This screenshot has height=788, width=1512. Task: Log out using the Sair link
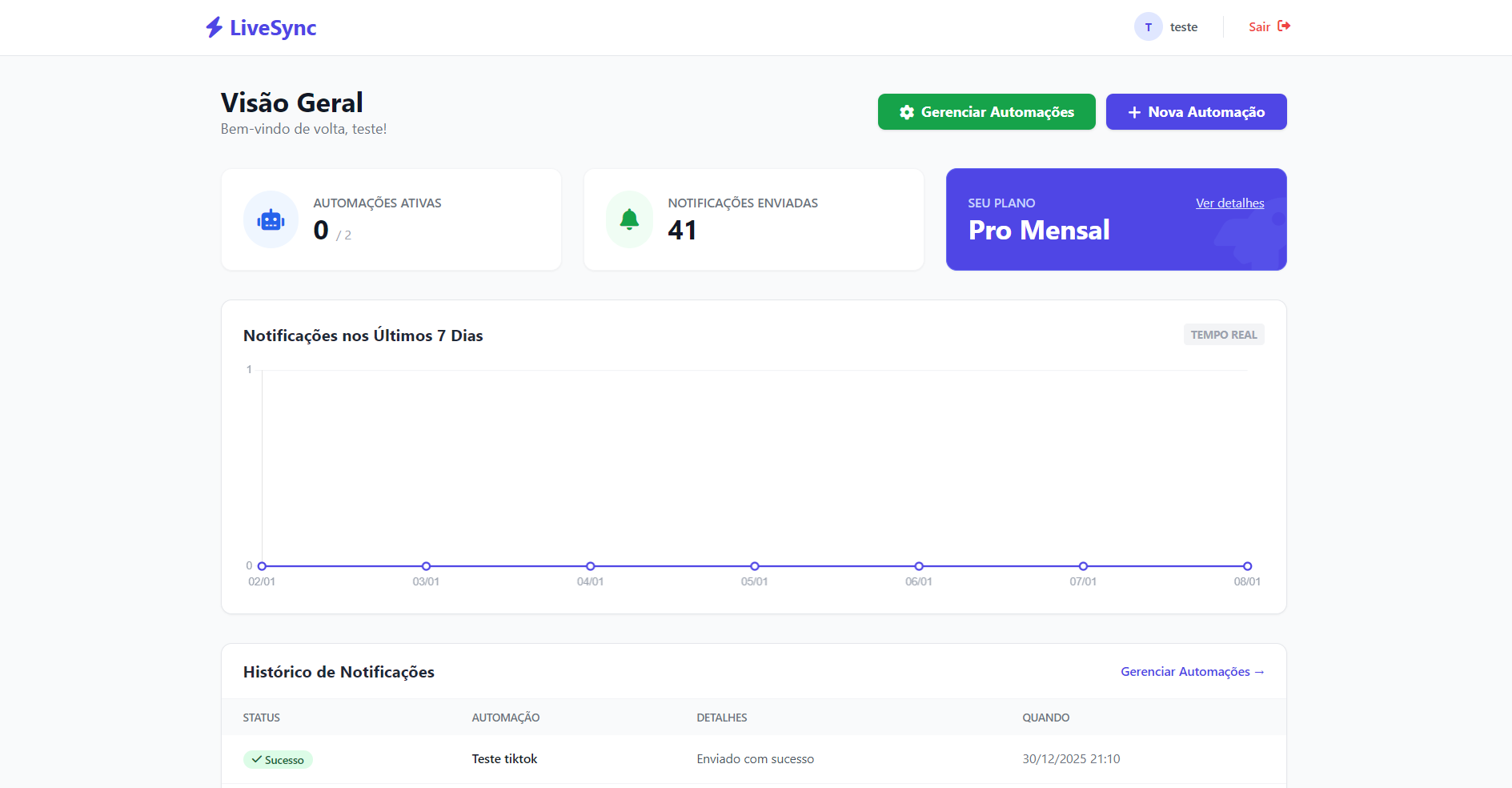(1259, 27)
